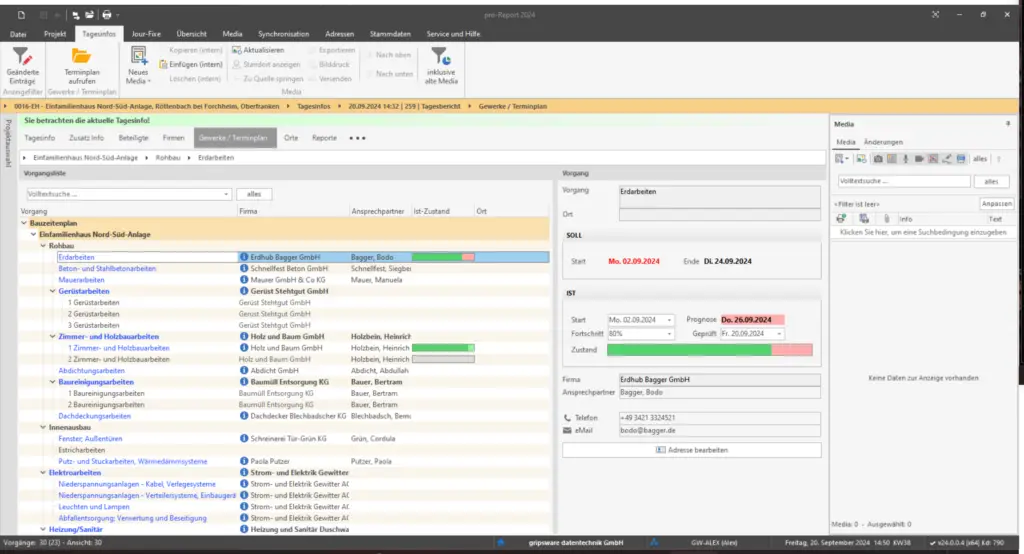This screenshot has width=1024, height=554.
Task: Open the Stammdaten ribbon tab
Action: (x=391, y=34)
